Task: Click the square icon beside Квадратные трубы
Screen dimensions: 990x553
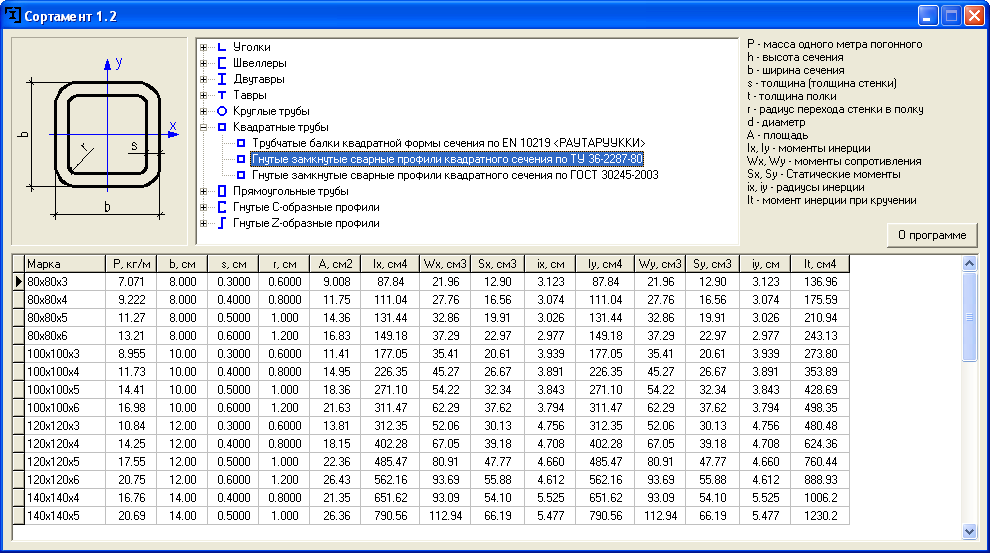Action: (x=222, y=127)
